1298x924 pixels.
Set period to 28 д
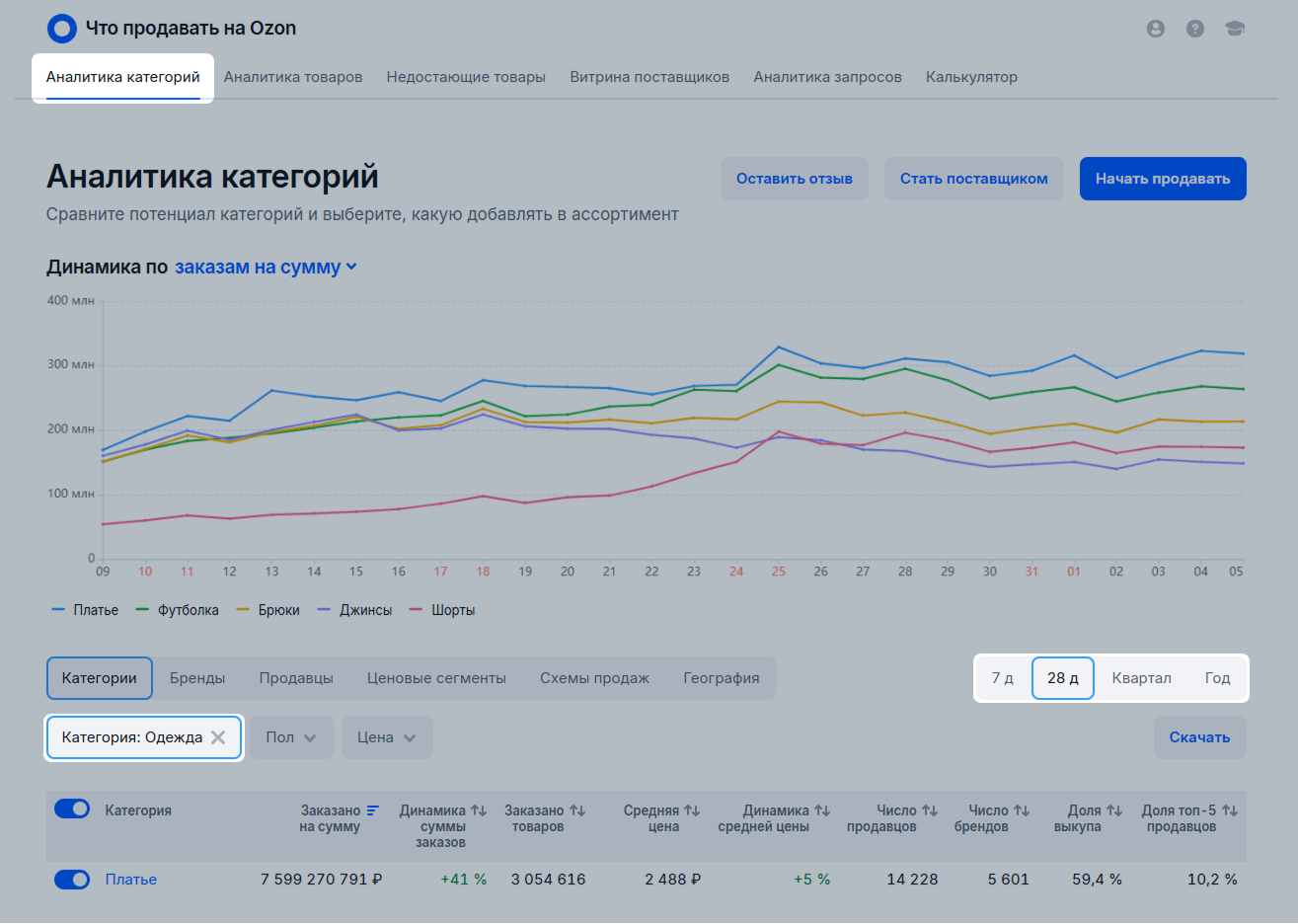click(1063, 678)
